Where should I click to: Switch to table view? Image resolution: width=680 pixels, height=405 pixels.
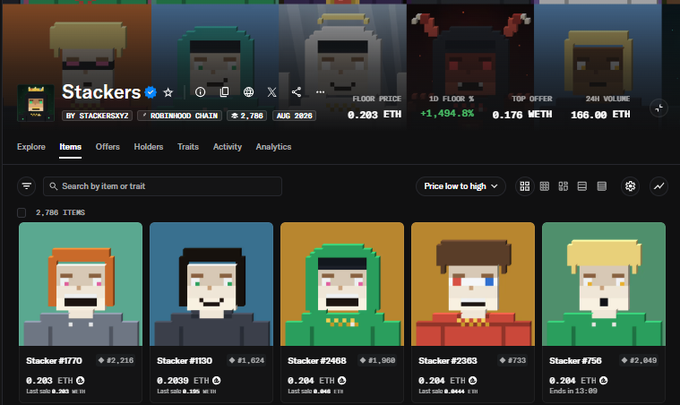pyautogui.click(x=602, y=186)
